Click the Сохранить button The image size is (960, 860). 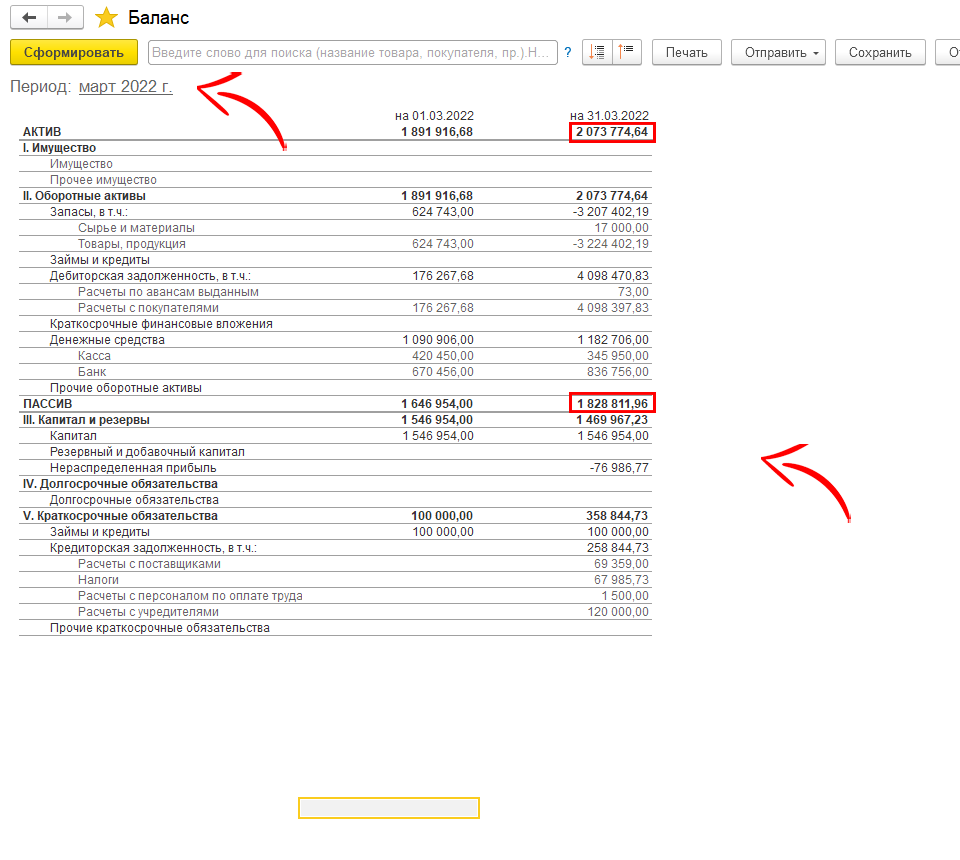click(x=880, y=53)
